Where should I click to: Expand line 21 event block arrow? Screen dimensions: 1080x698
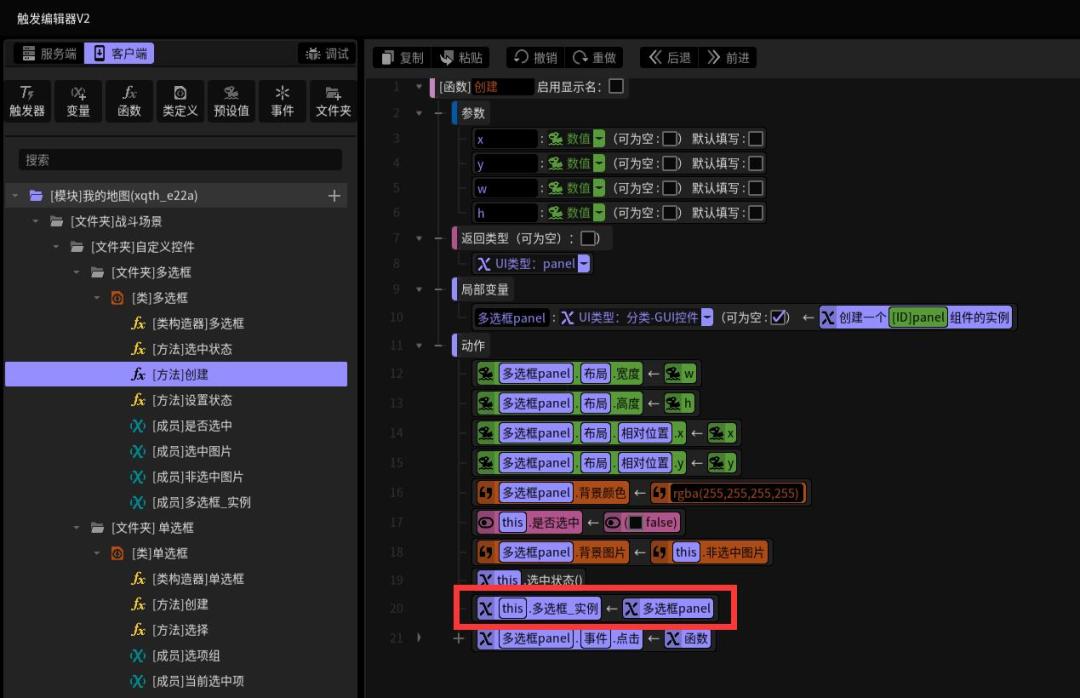[x=419, y=638]
